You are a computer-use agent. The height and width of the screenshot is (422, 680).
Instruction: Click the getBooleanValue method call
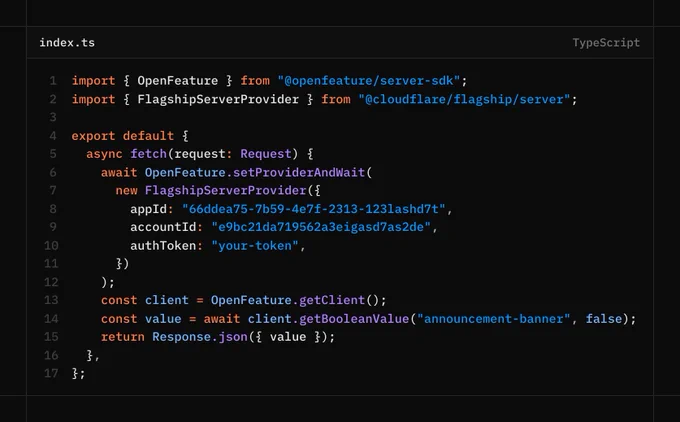tap(354, 319)
